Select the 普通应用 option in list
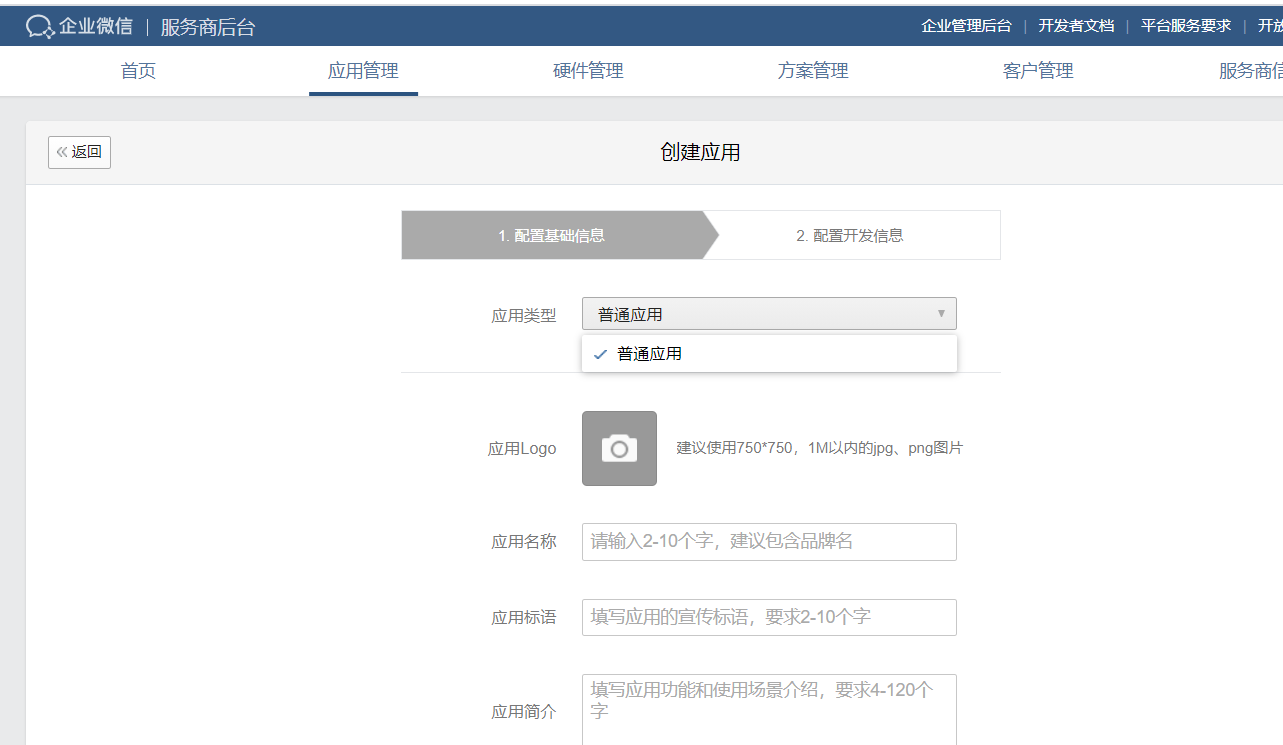The image size is (1283, 745). pyautogui.click(x=769, y=354)
